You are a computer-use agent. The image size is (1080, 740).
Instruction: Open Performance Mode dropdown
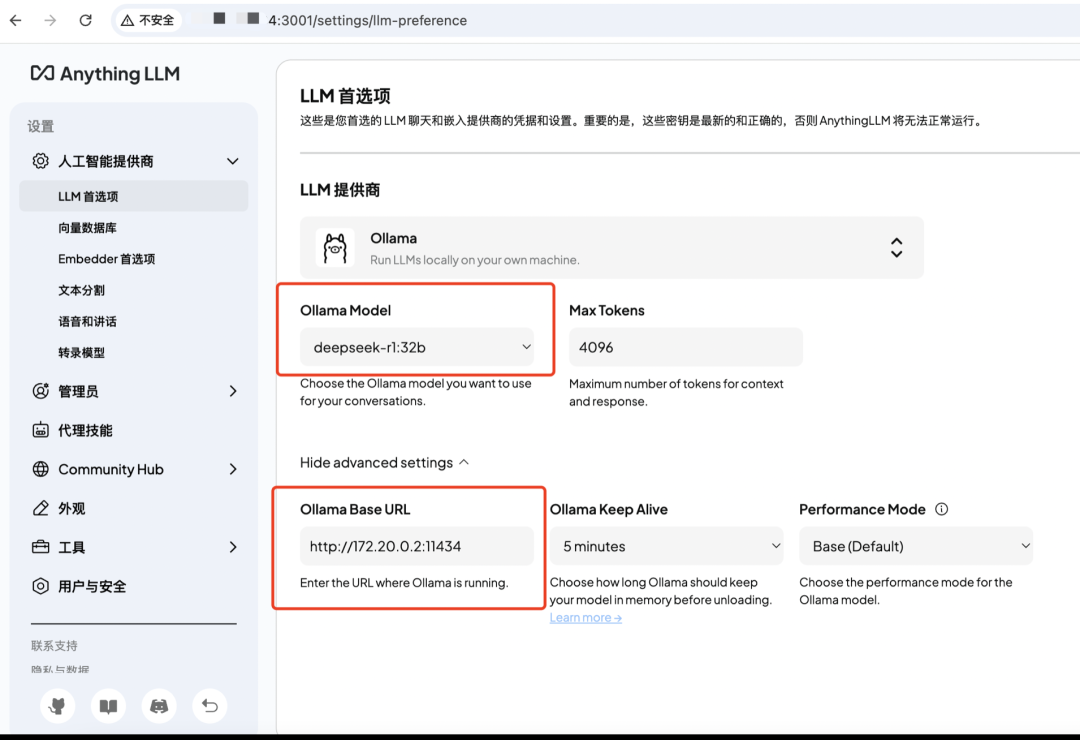915,546
